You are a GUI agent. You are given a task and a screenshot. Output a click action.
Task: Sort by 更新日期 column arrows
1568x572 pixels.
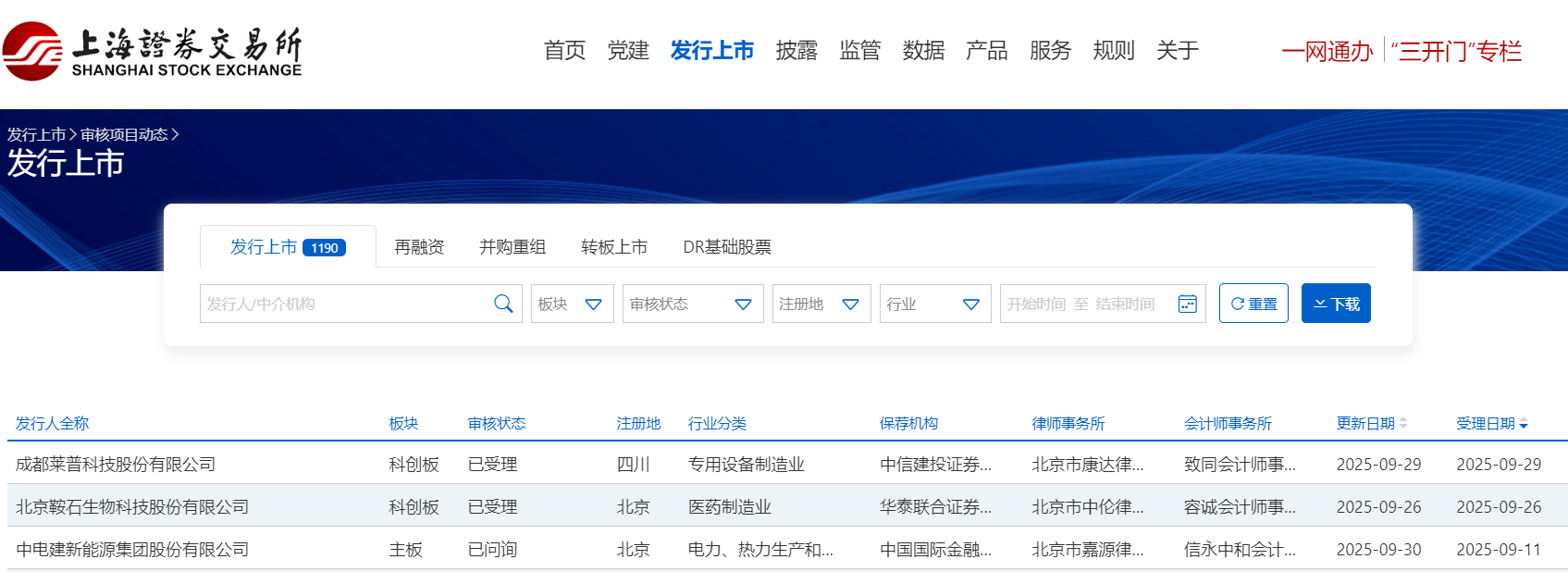coord(1403,423)
